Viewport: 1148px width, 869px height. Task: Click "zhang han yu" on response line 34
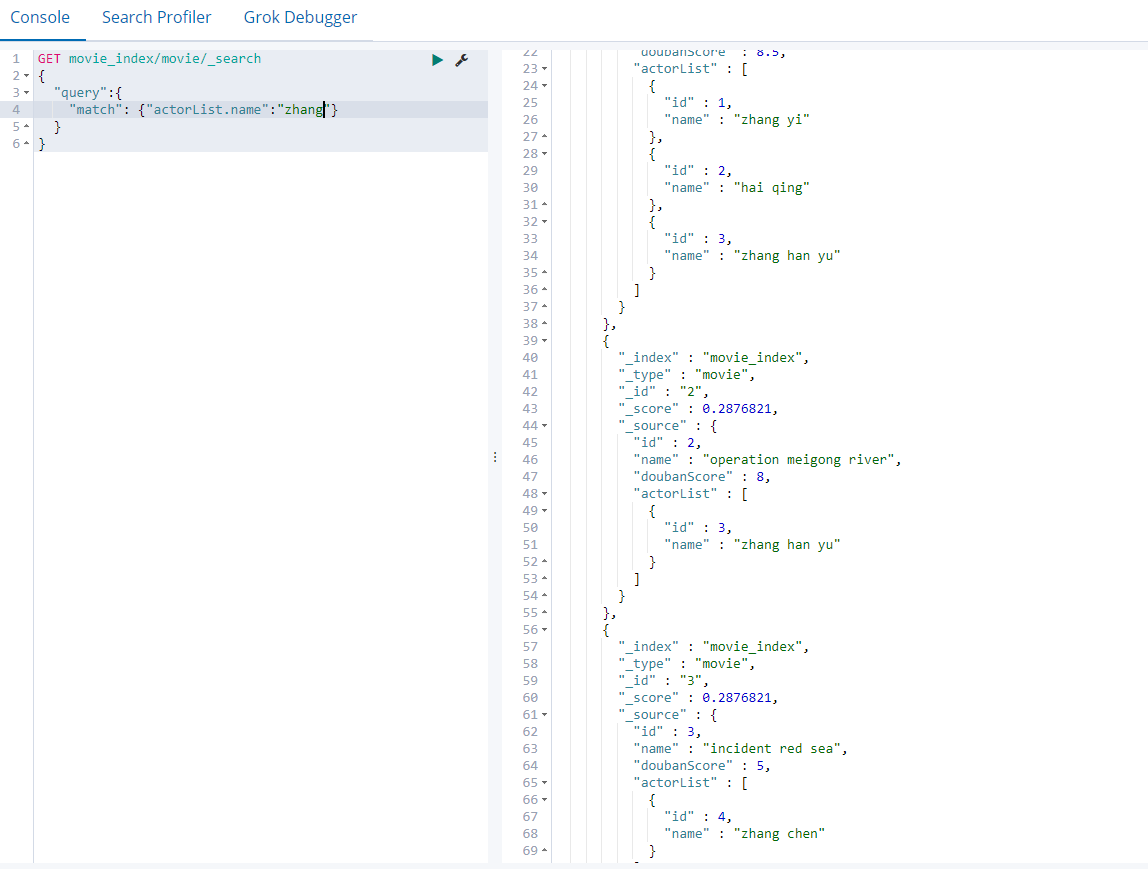(787, 256)
